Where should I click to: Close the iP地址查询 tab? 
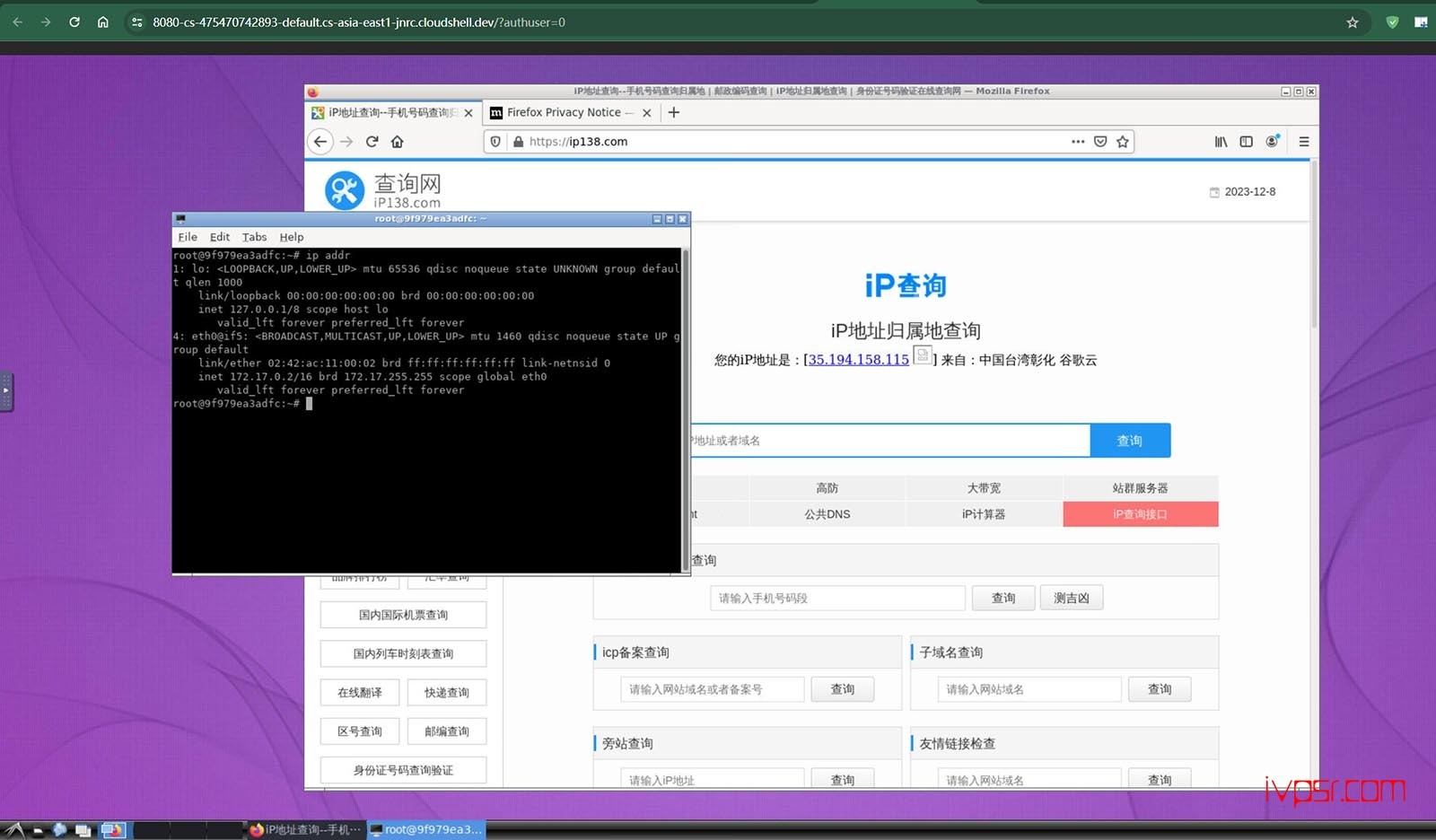click(468, 113)
